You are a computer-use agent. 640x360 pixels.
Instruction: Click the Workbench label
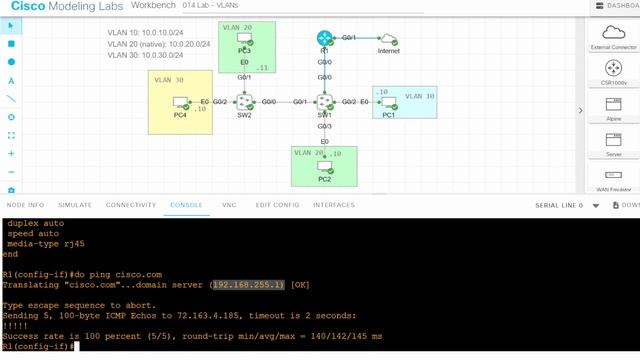pyautogui.click(x=153, y=5)
